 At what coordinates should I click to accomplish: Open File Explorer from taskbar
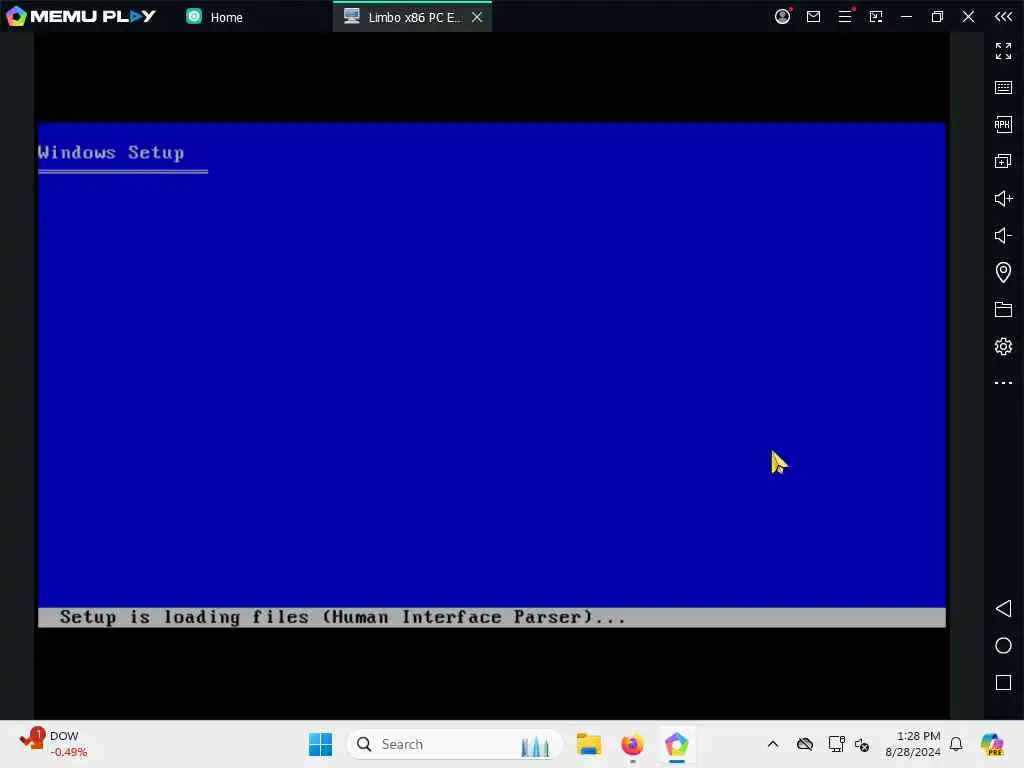coord(588,744)
